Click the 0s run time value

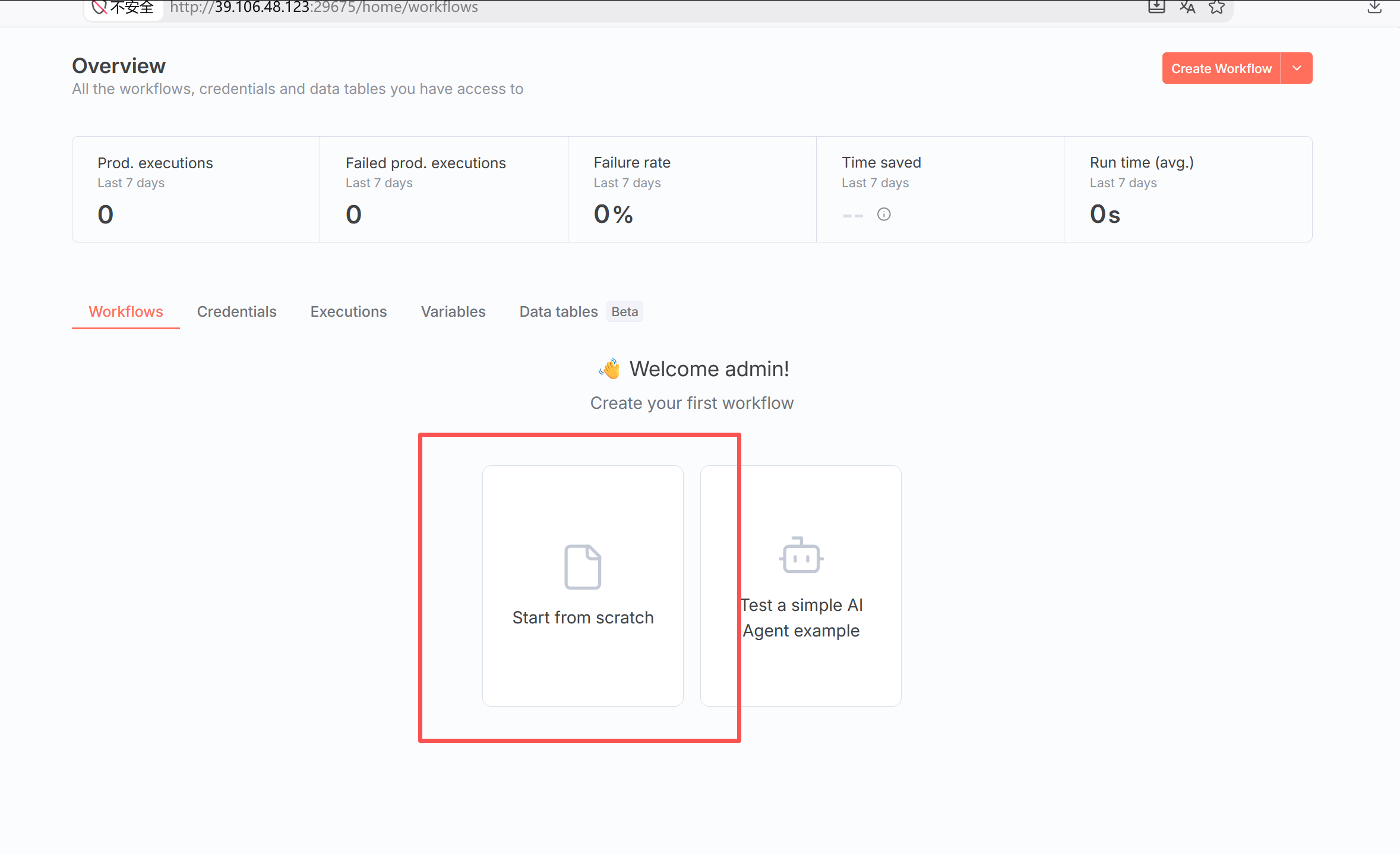[1105, 214]
